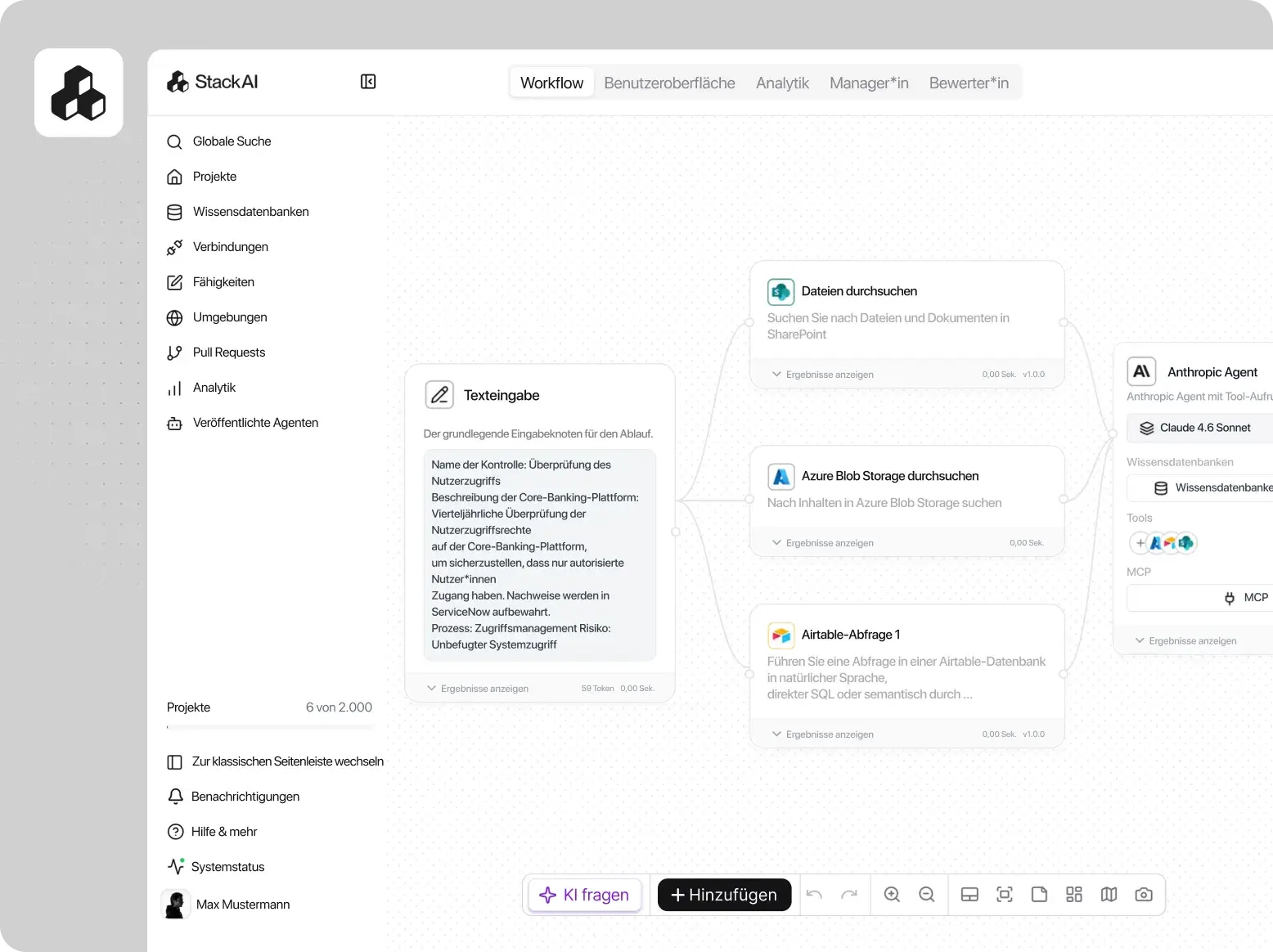Open Fähigkeiten in the sidebar
Image resolution: width=1273 pixels, height=952 pixels.
tap(211, 282)
